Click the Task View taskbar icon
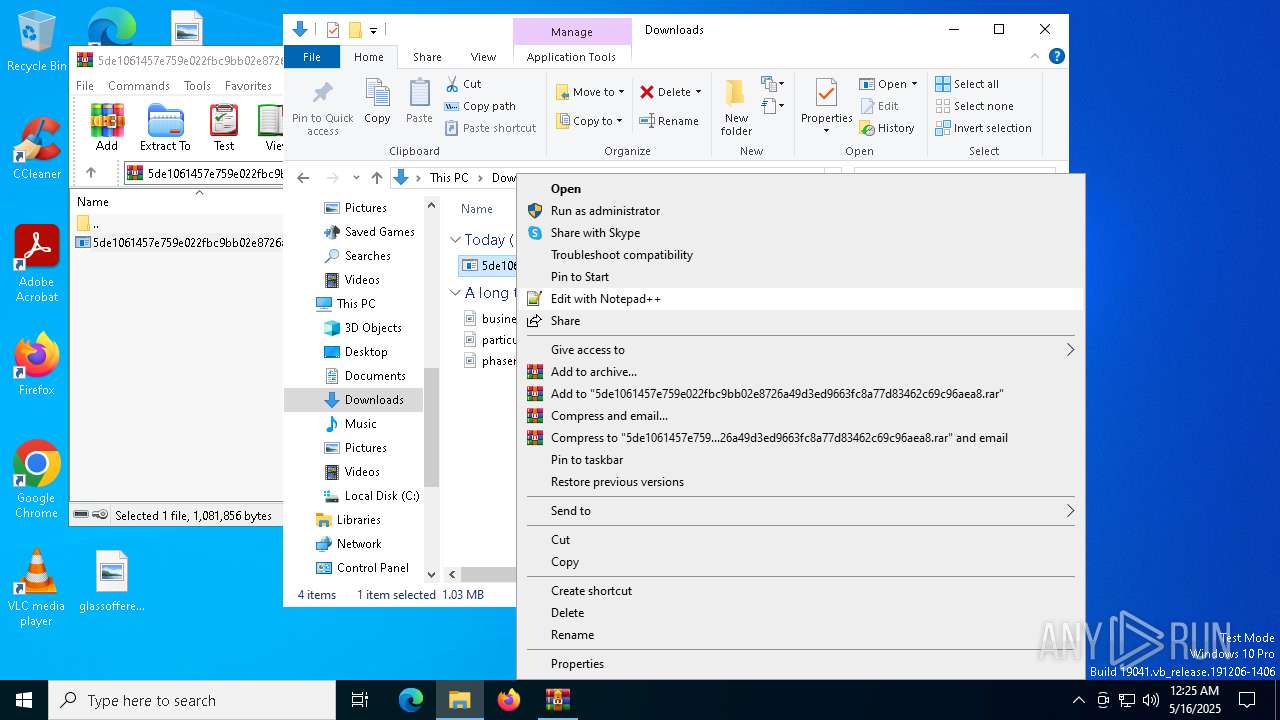This screenshot has width=1280, height=720. point(360,700)
